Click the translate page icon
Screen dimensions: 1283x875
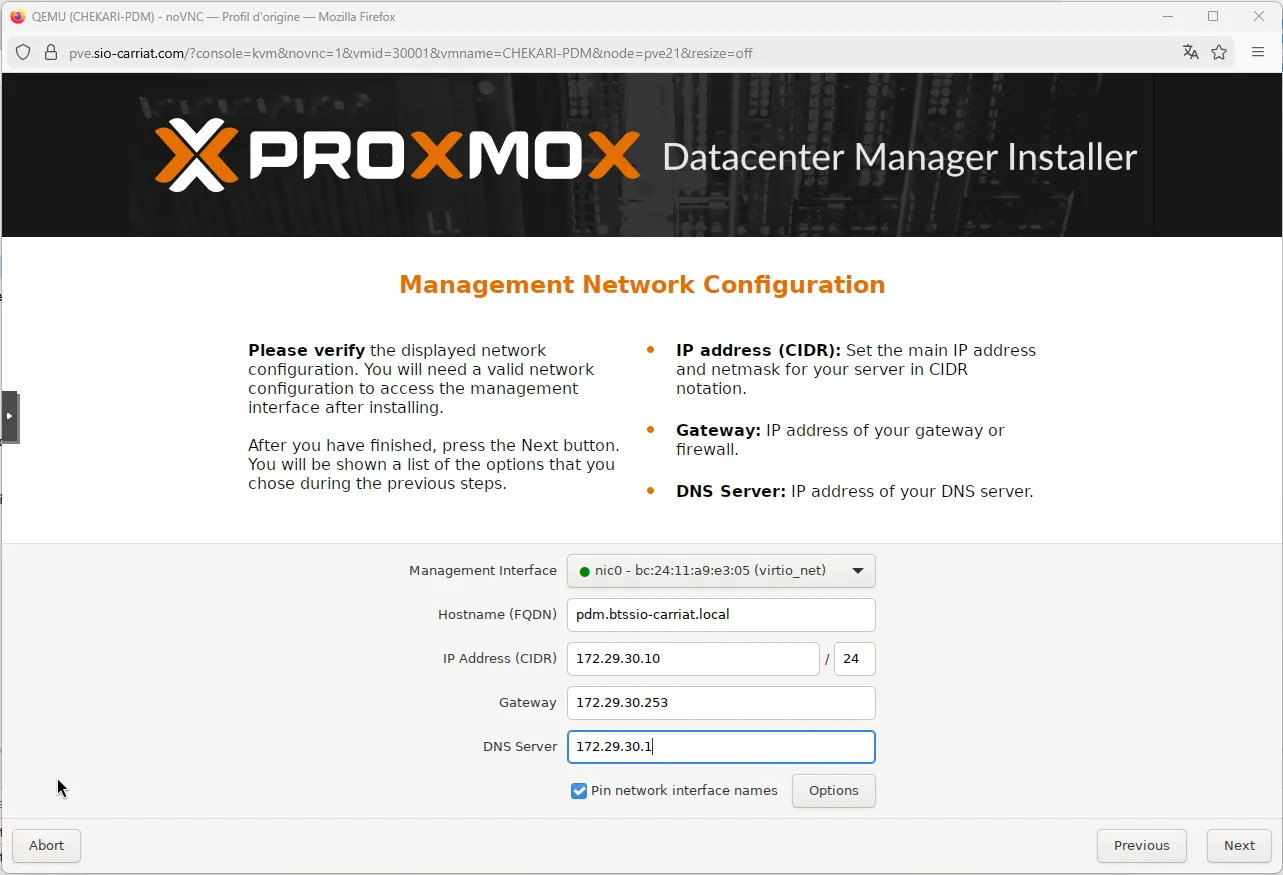pyautogui.click(x=1190, y=53)
